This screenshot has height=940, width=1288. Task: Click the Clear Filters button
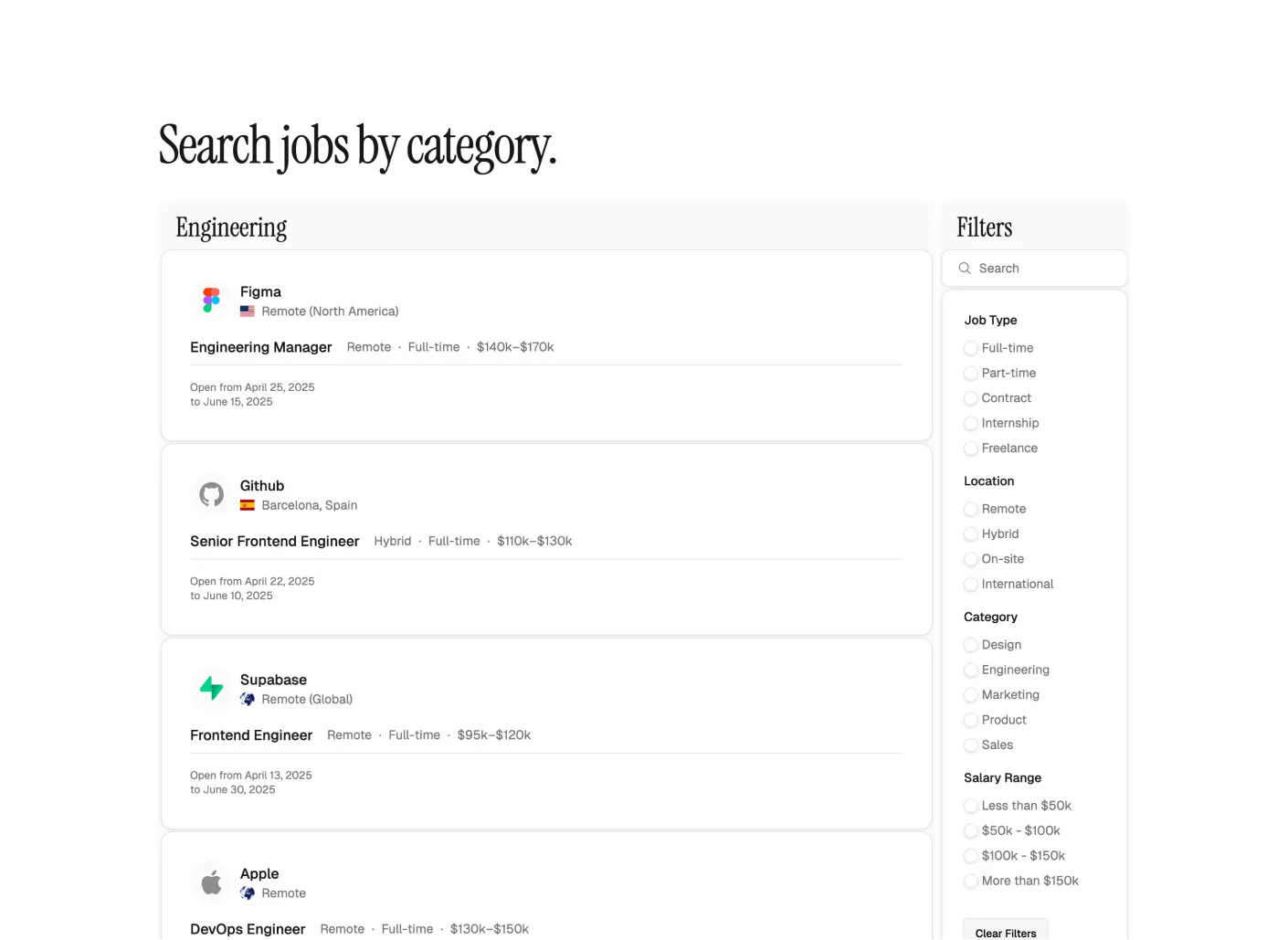(1006, 930)
